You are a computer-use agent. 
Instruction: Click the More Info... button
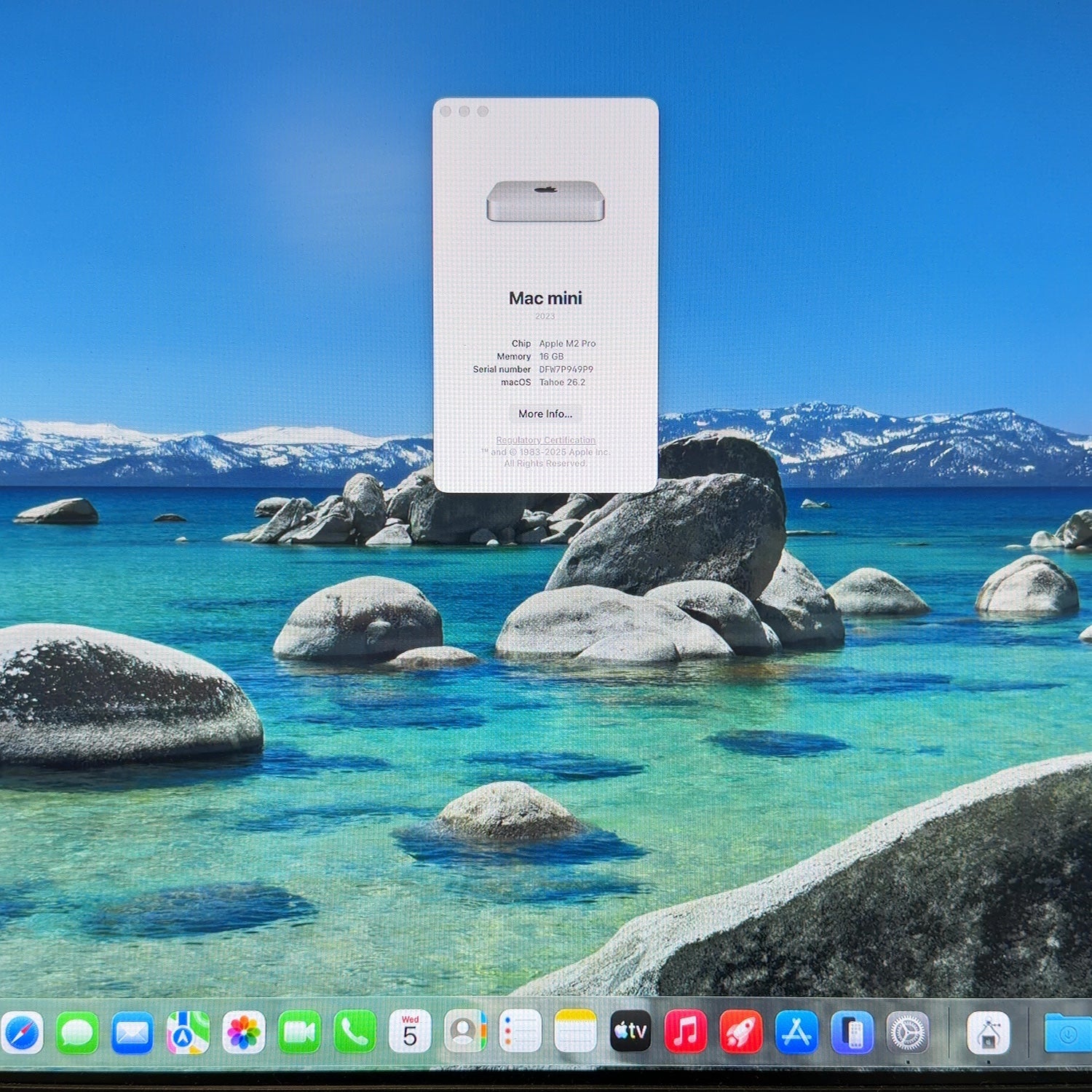point(545,414)
